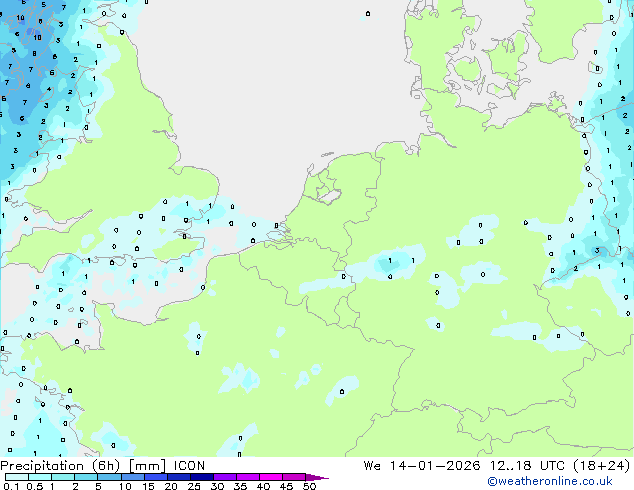
Task: Click the '0.1' legend scale label
Action: [x=11, y=486]
